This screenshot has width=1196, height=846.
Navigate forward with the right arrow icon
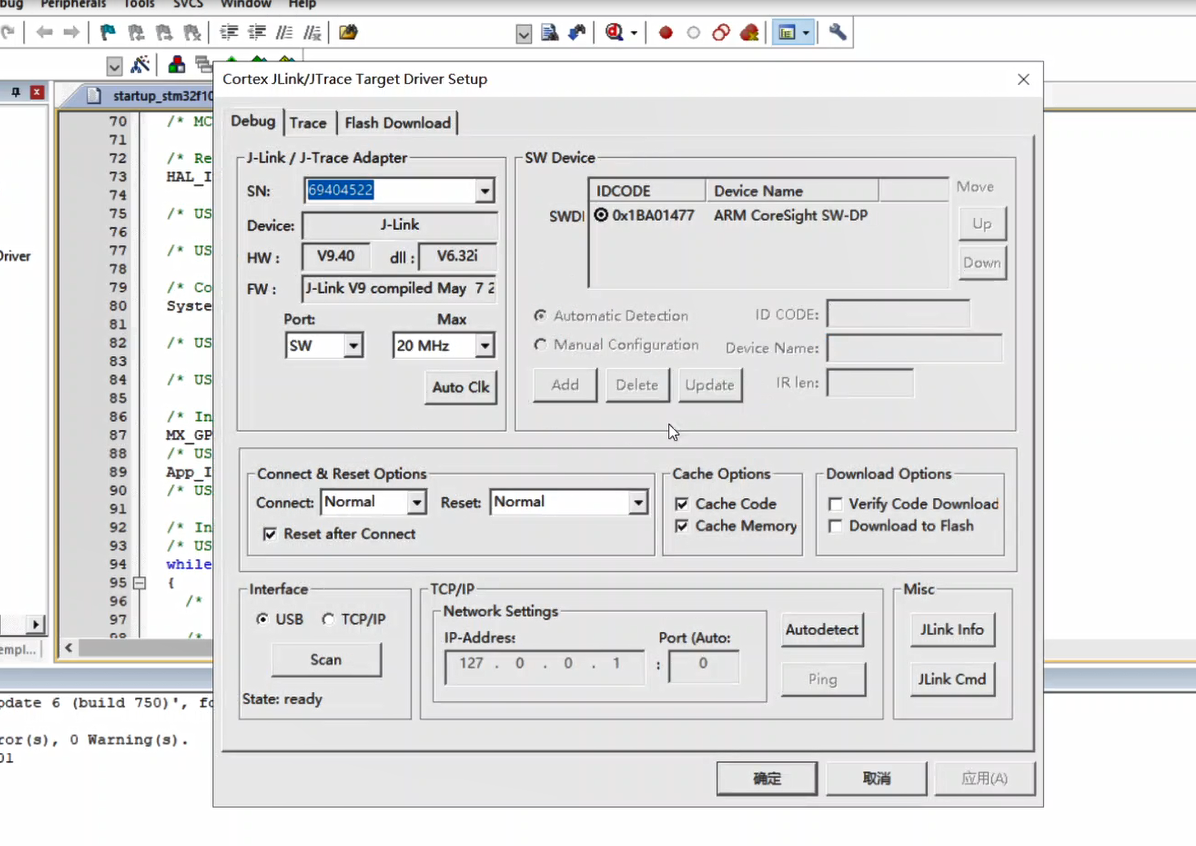pyautogui.click(x=71, y=32)
